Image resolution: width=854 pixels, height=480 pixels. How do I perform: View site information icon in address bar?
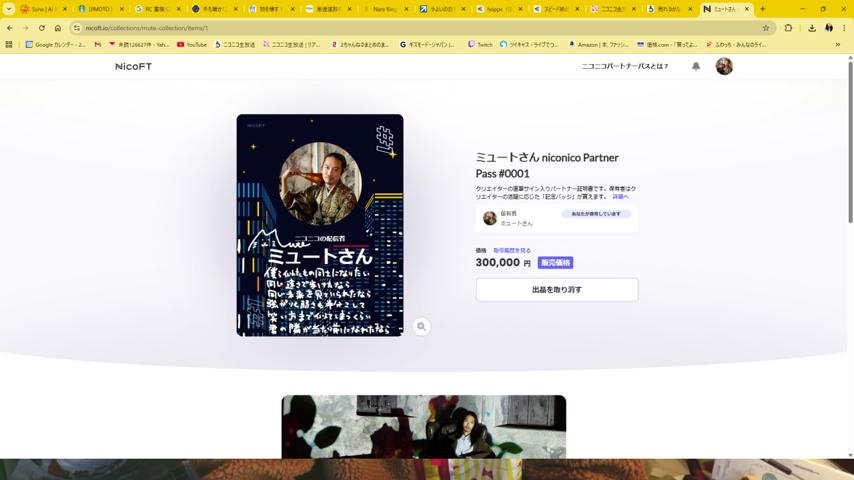pos(77,28)
